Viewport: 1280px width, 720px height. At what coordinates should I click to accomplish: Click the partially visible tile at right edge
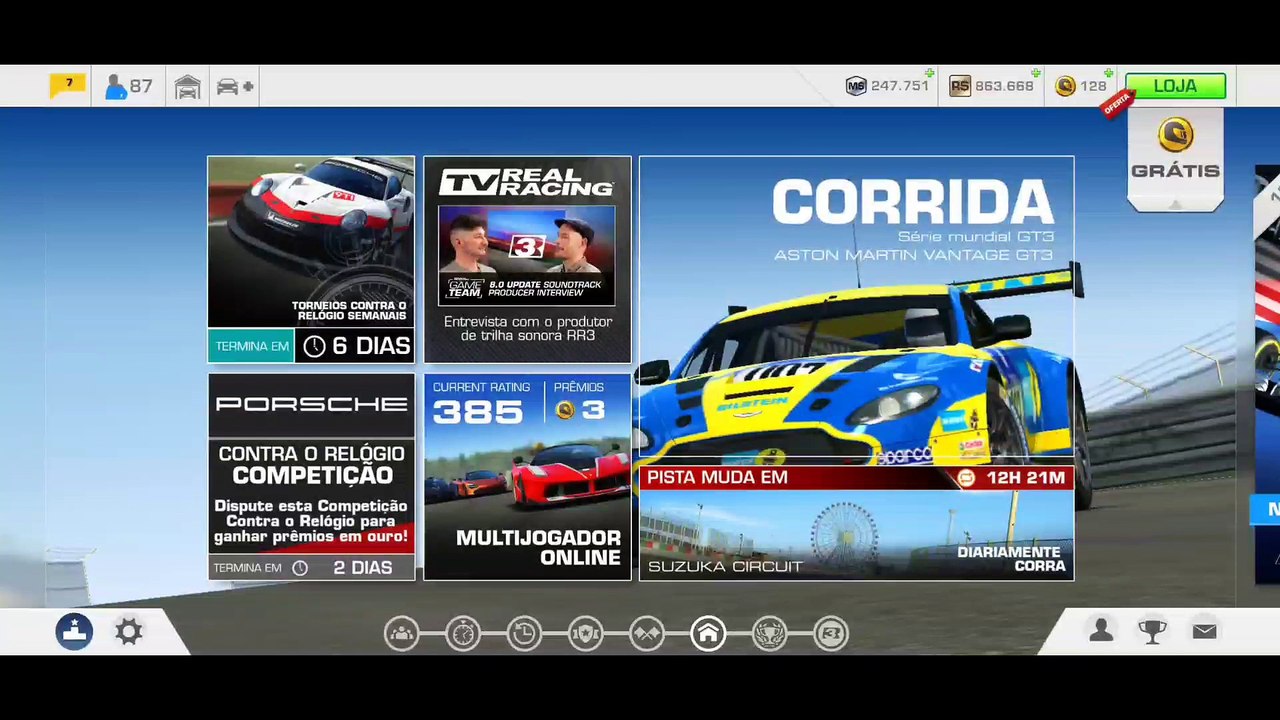[x=1267, y=375]
